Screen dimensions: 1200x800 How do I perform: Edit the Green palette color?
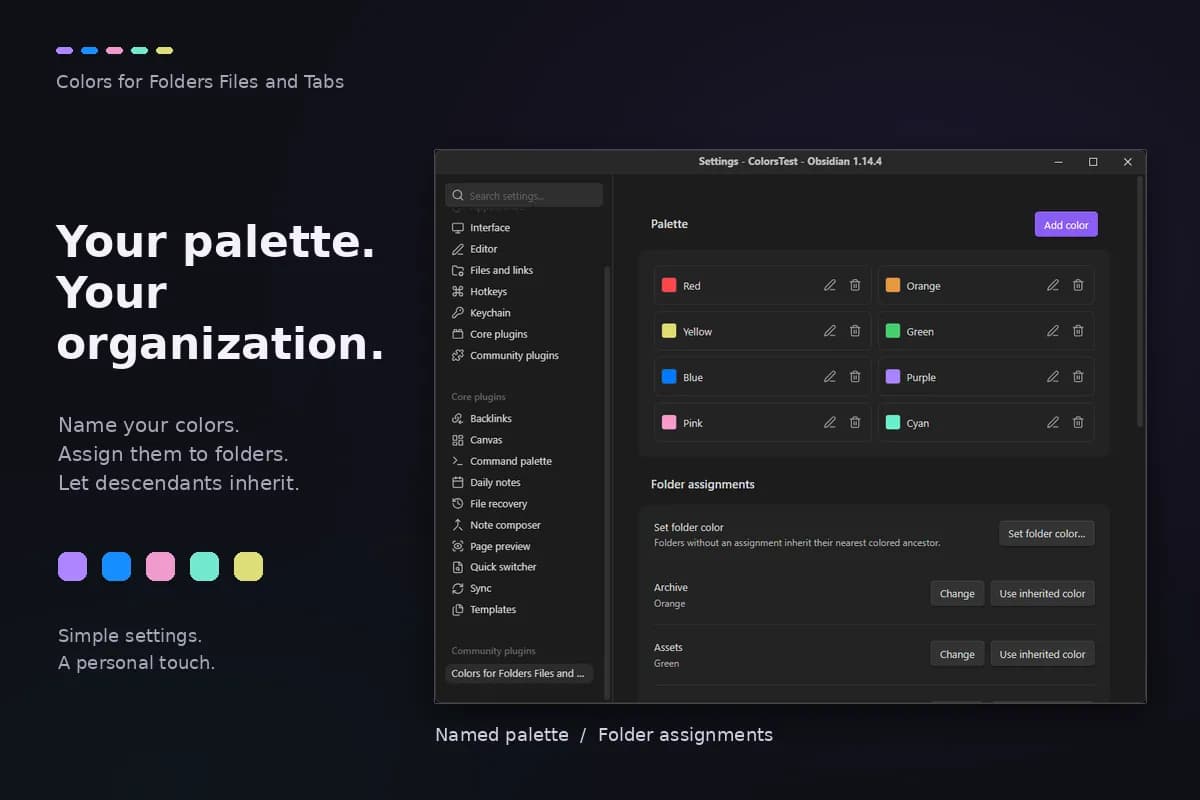tap(1053, 331)
